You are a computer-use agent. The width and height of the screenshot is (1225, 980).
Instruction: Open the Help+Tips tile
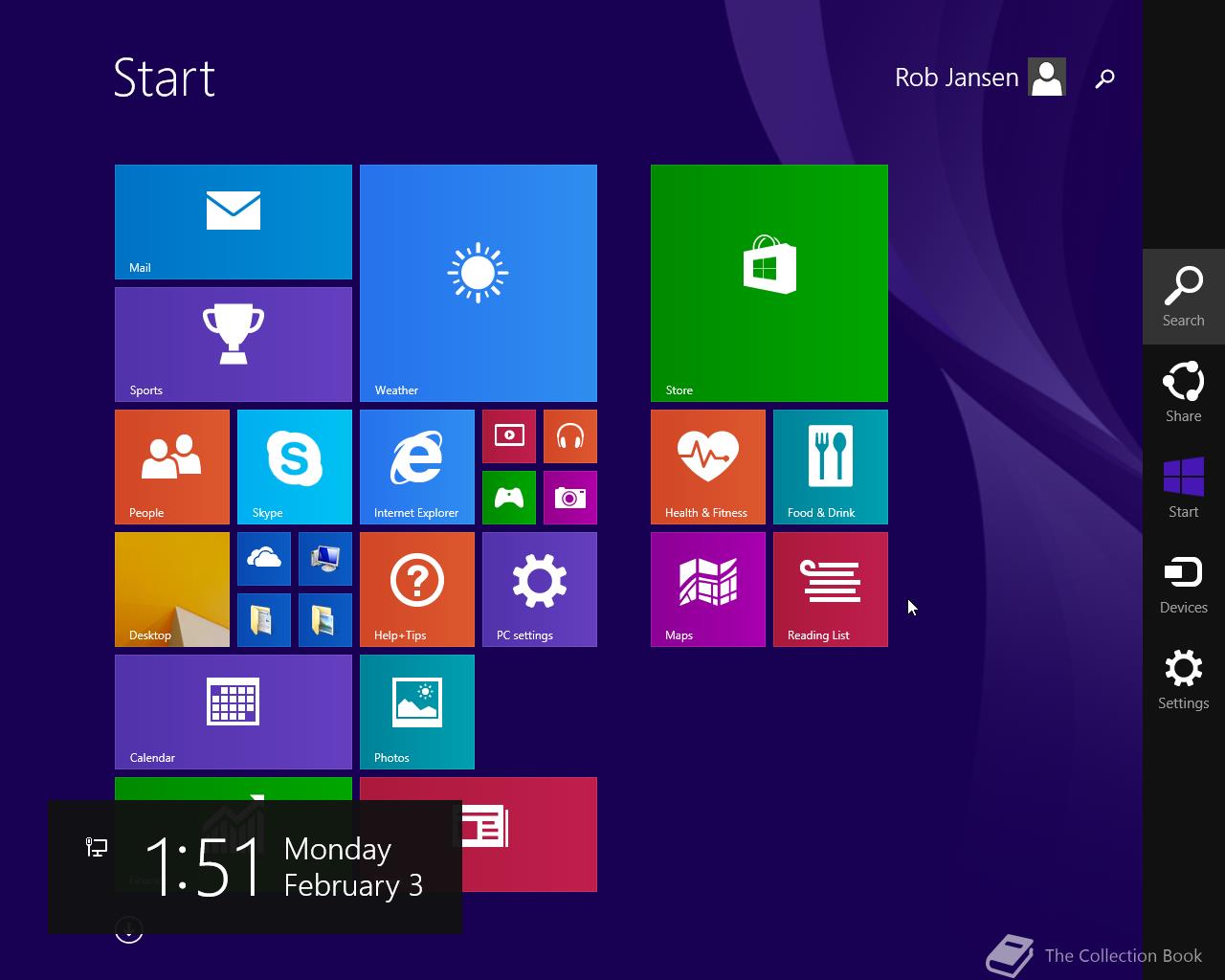coord(417,590)
